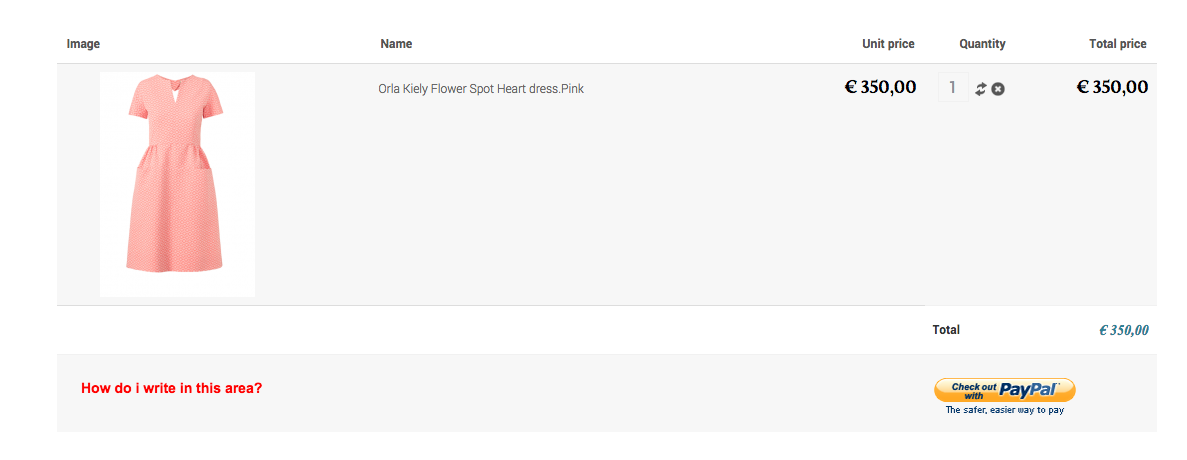Click the blue italic cart total amount
This screenshot has height=460, width=1187.
coord(1123,330)
